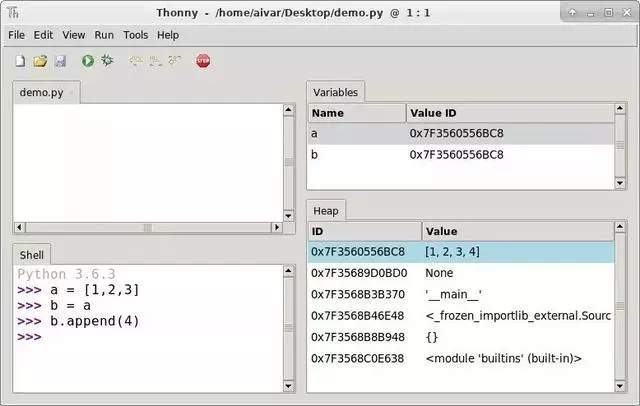Click the Thonny application icon in title bar
Image resolution: width=640 pixels, height=406 pixels.
(13, 13)
